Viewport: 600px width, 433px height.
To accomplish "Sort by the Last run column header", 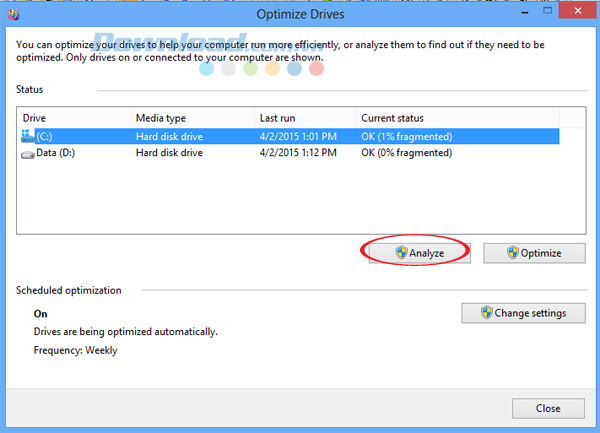I will [x=305, y=118].
